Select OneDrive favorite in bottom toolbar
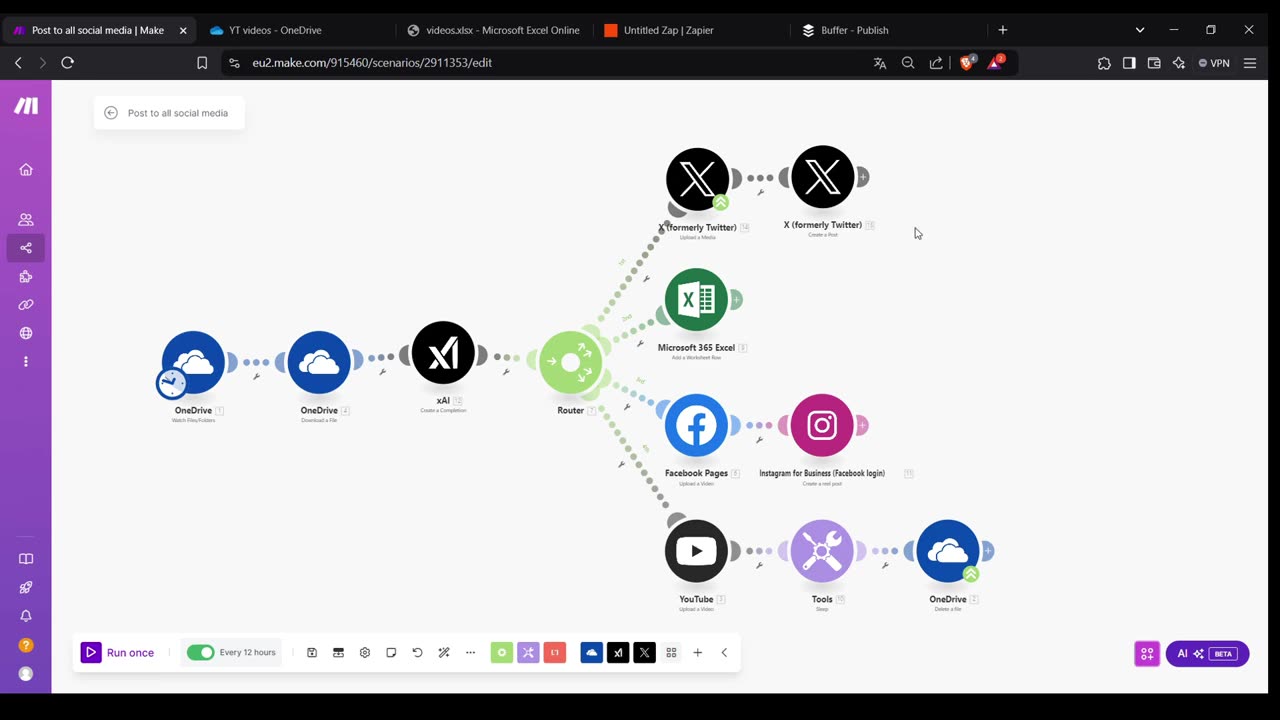1280x720 pixels. click(x=592, y=652)
